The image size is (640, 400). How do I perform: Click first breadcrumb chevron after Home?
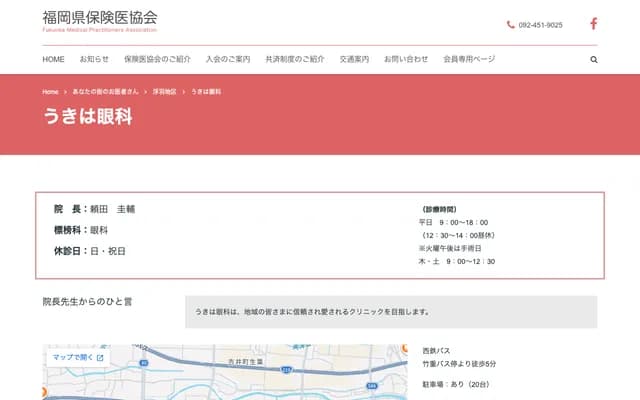click(x=66, y=92)
